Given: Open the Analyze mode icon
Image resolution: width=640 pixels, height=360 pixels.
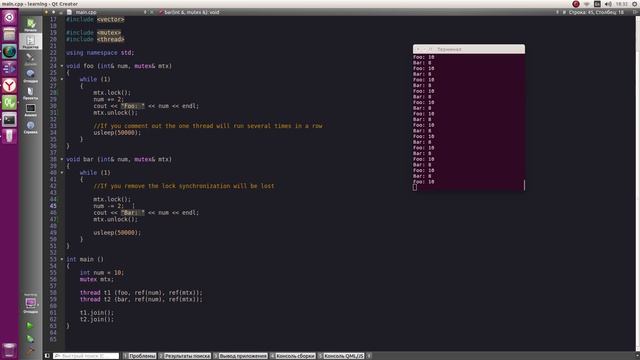Looking at the screenshot, I should (x=31, y=109).
